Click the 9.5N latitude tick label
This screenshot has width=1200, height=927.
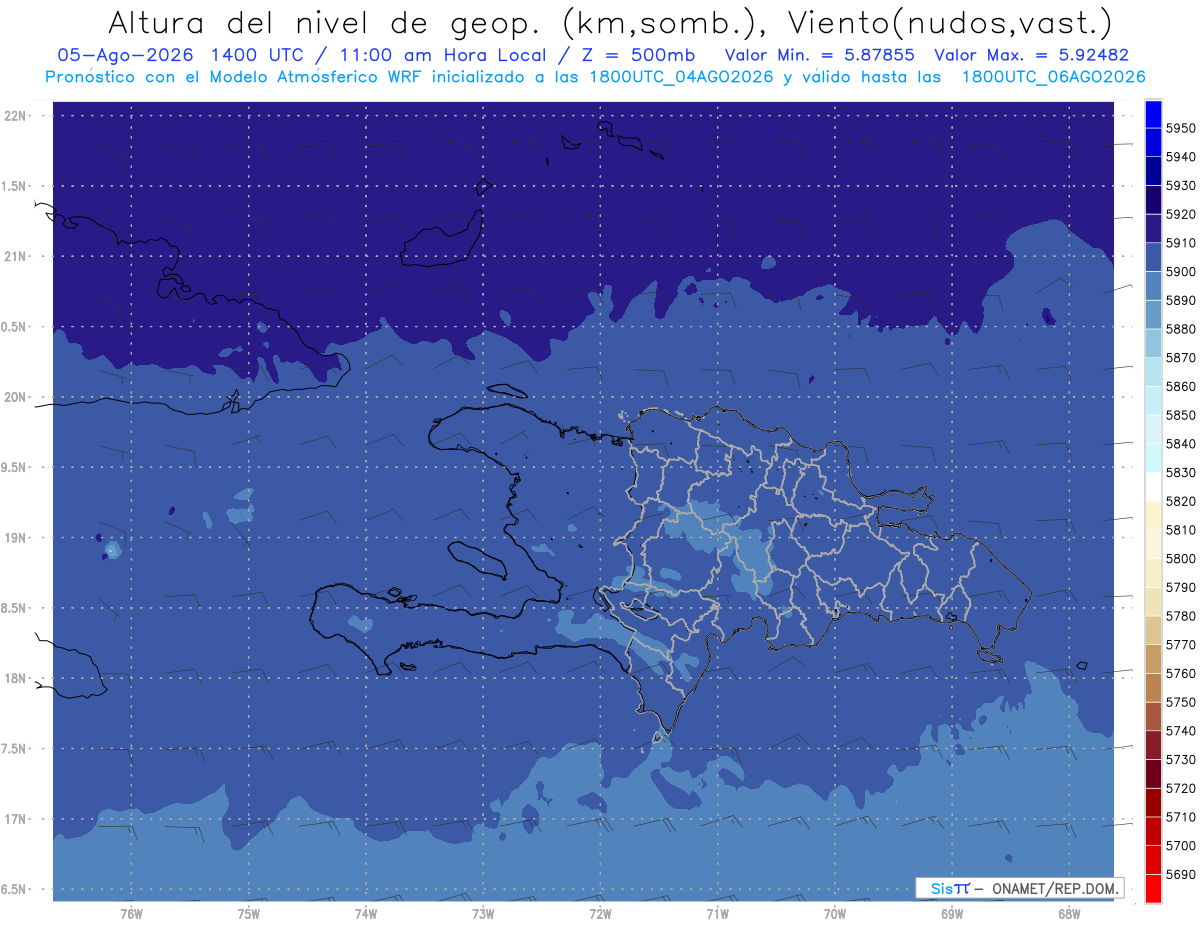pyautogui.click(x=13, y=467)
